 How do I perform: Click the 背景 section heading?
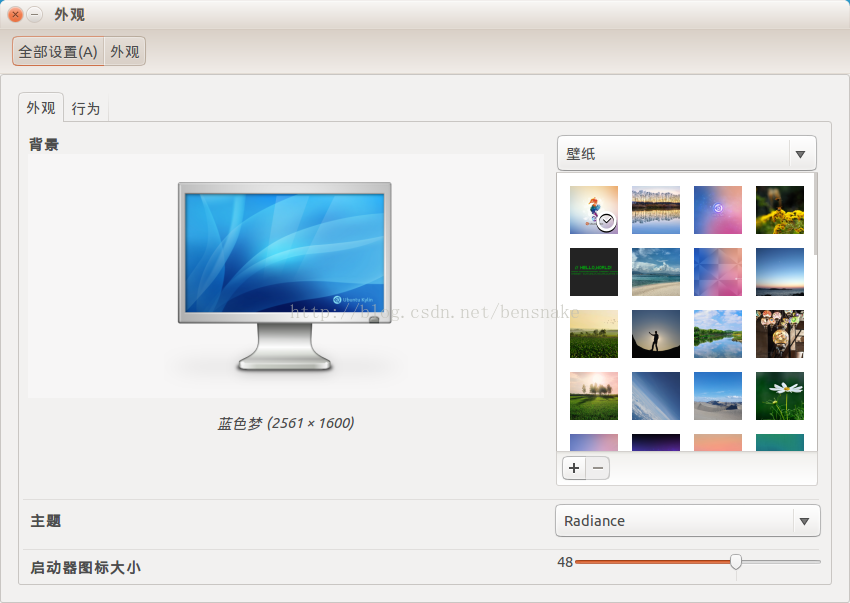click(44, 144)
